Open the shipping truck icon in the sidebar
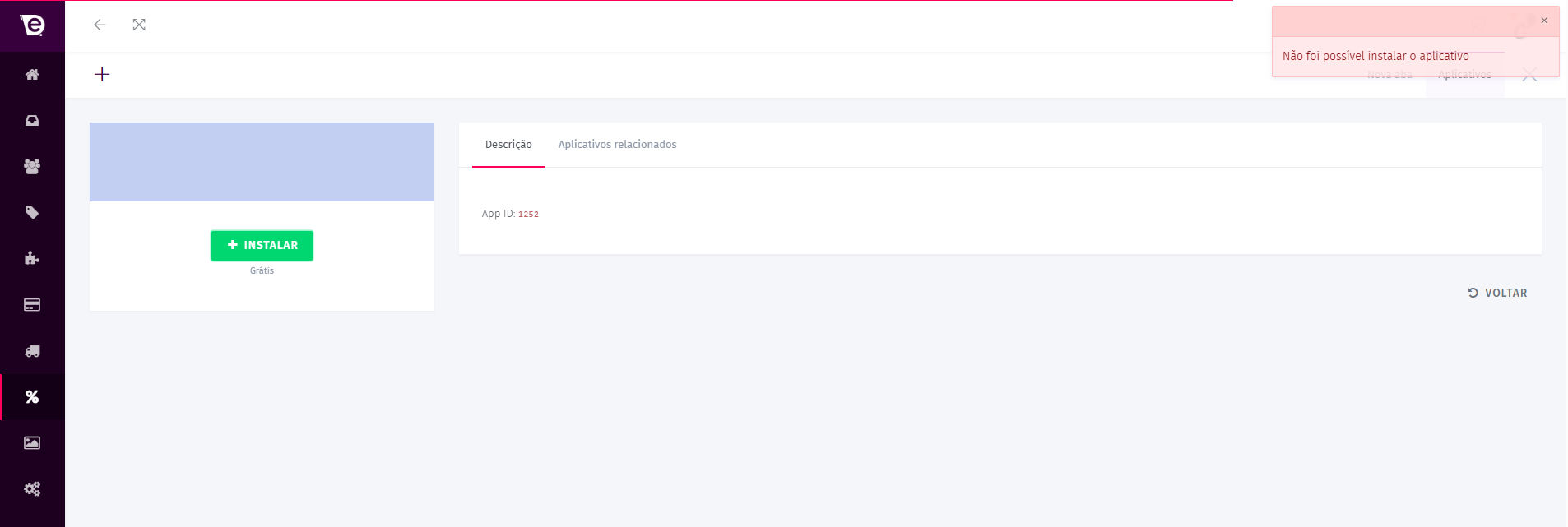The image size is (1568, 527). click(32, 351)
